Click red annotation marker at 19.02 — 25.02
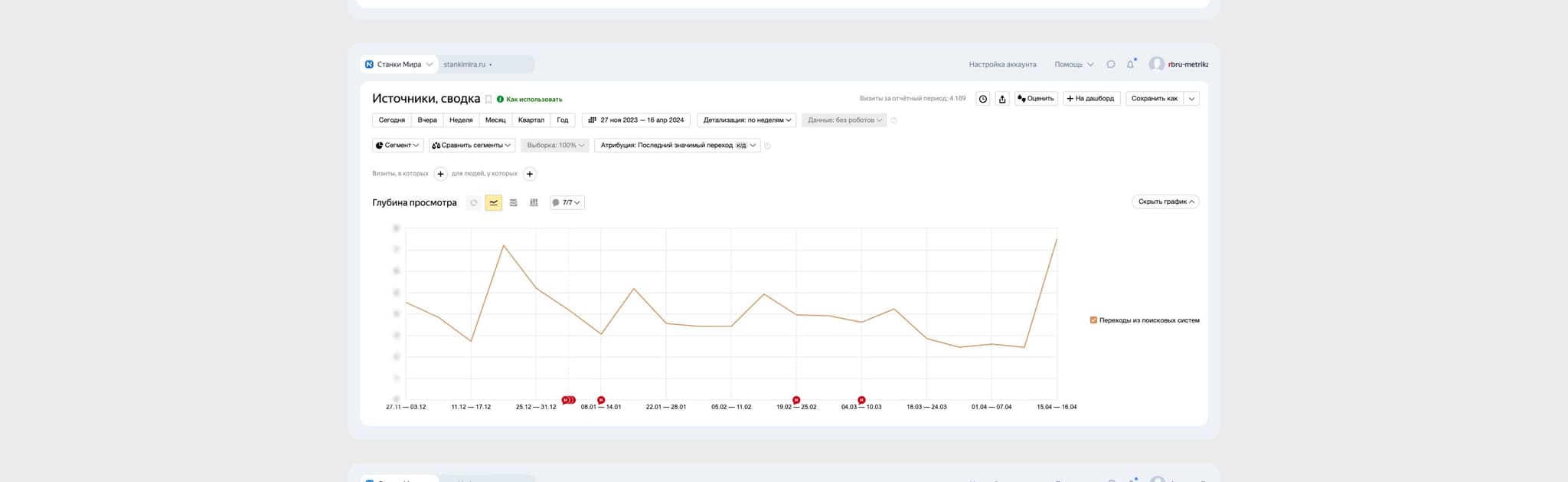Image resolution: width=1568 pixels, height=482 pixels. coord(796,400)
